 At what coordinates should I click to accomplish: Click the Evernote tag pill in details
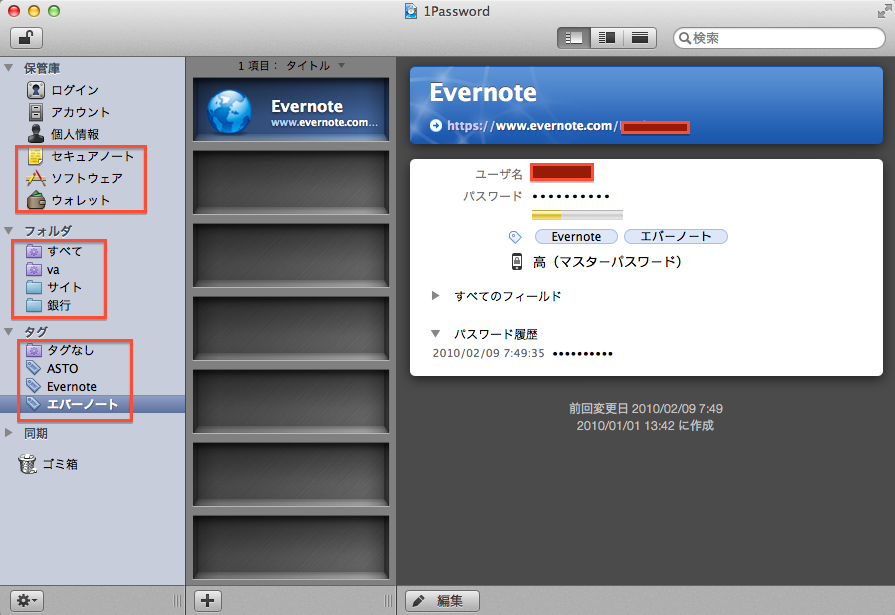[576, 236]
